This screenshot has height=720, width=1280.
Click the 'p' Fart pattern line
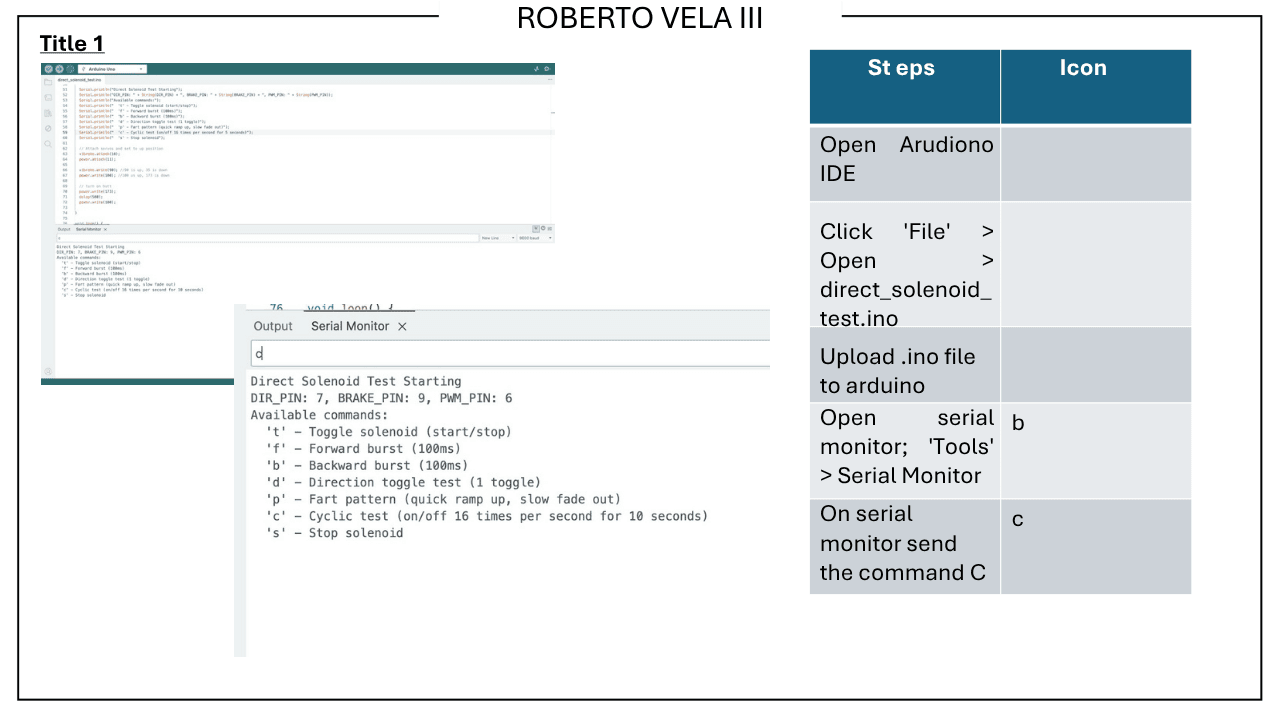coord(444,499)
